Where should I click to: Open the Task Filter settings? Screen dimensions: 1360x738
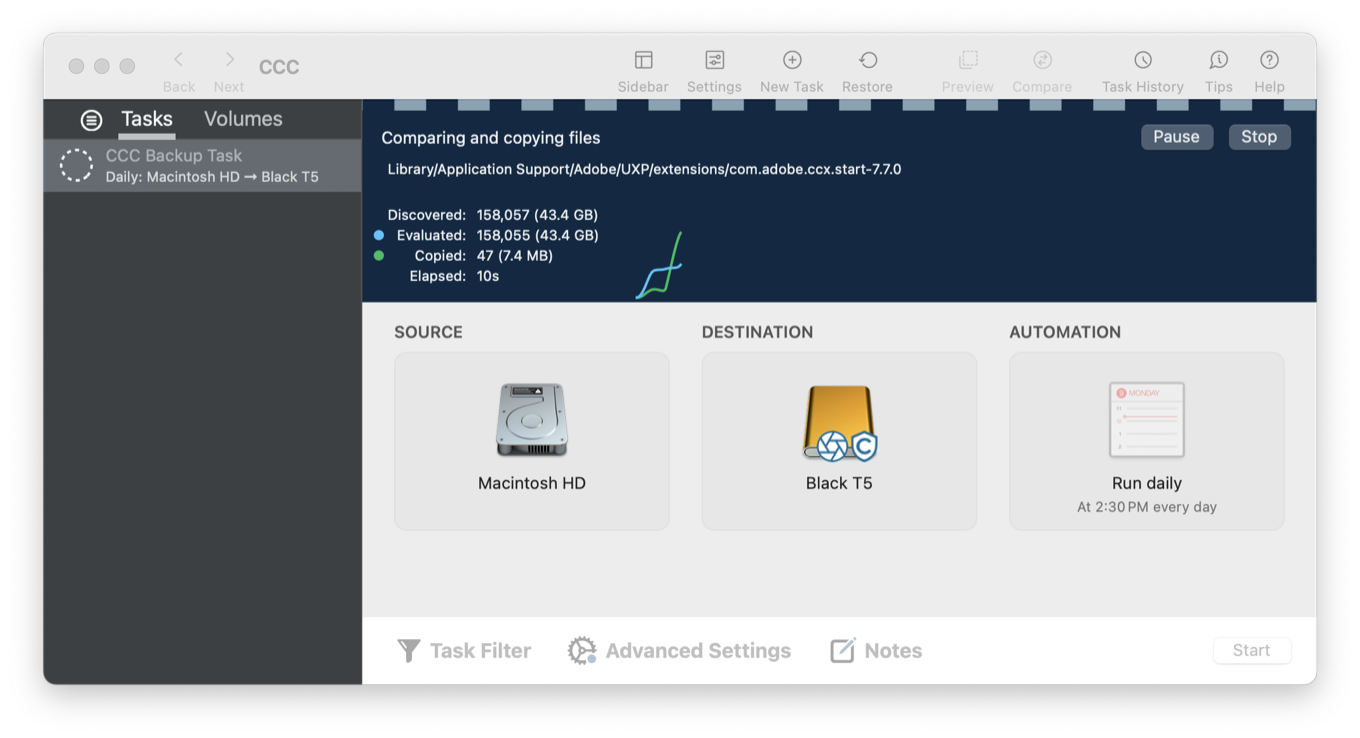[x=464, y=650]
